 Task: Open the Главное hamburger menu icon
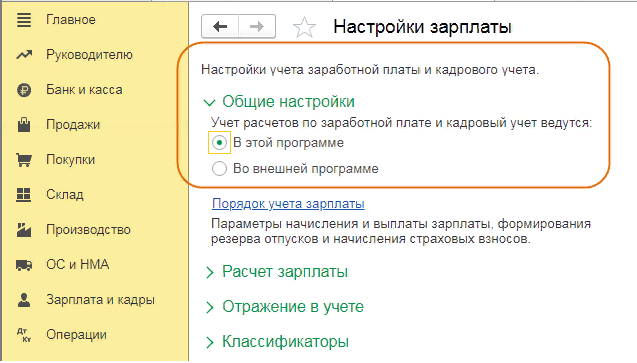[24, 20]
